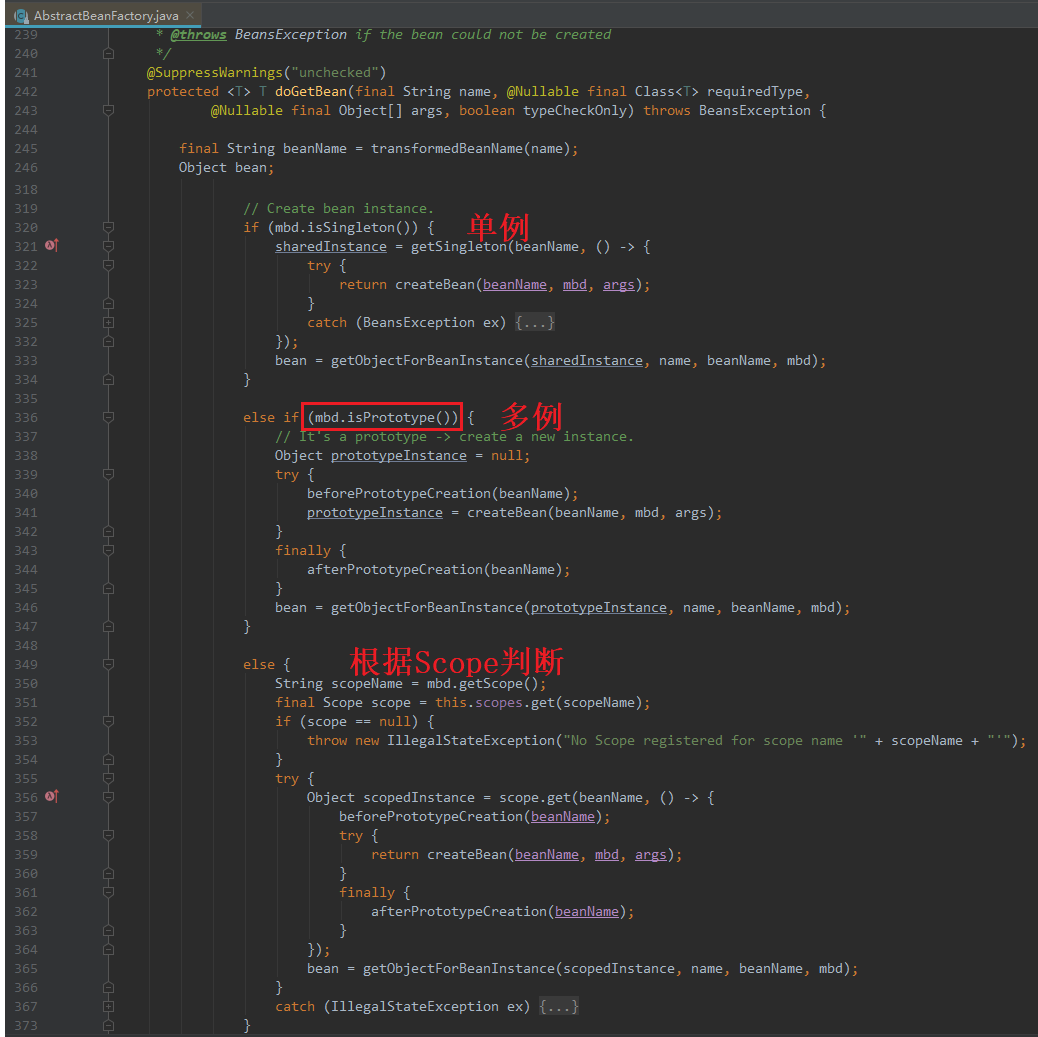Click fold end marker at line 364
This screenshot has height=1037, width=1038.
(109, 950)
